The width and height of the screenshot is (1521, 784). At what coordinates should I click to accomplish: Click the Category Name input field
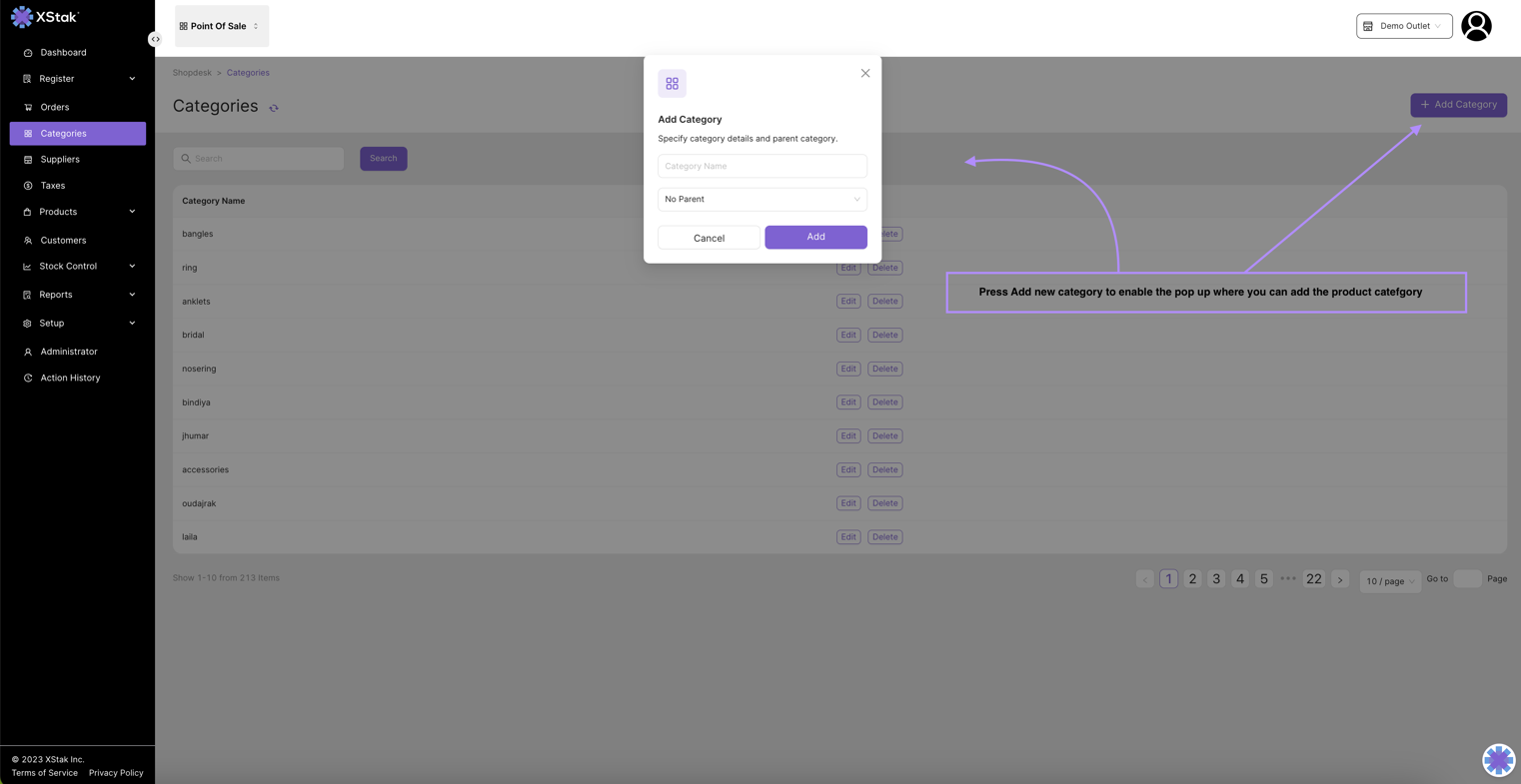[x=761, y=167]
